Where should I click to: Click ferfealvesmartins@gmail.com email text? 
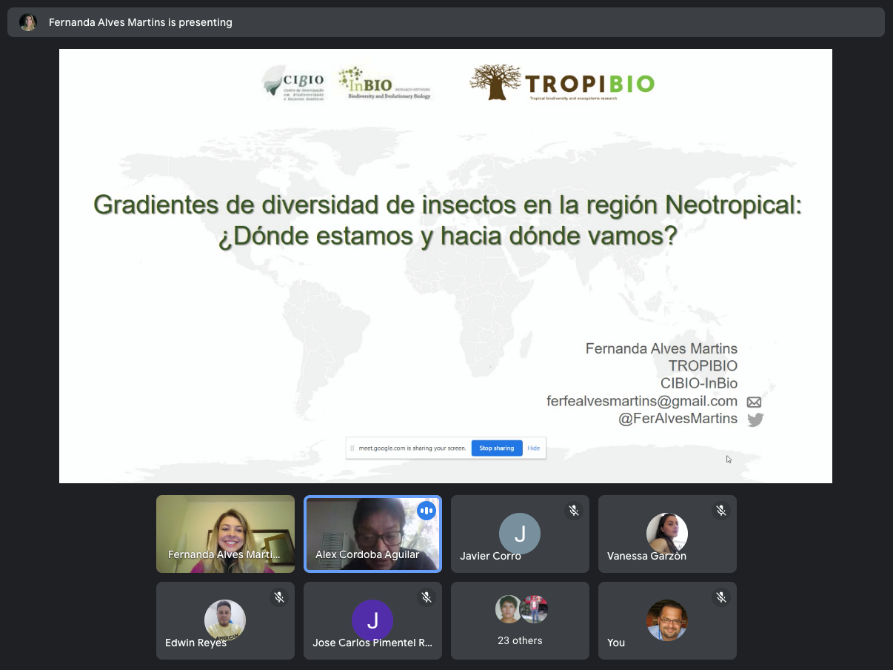pyautogui.click(x=642, y=401)
